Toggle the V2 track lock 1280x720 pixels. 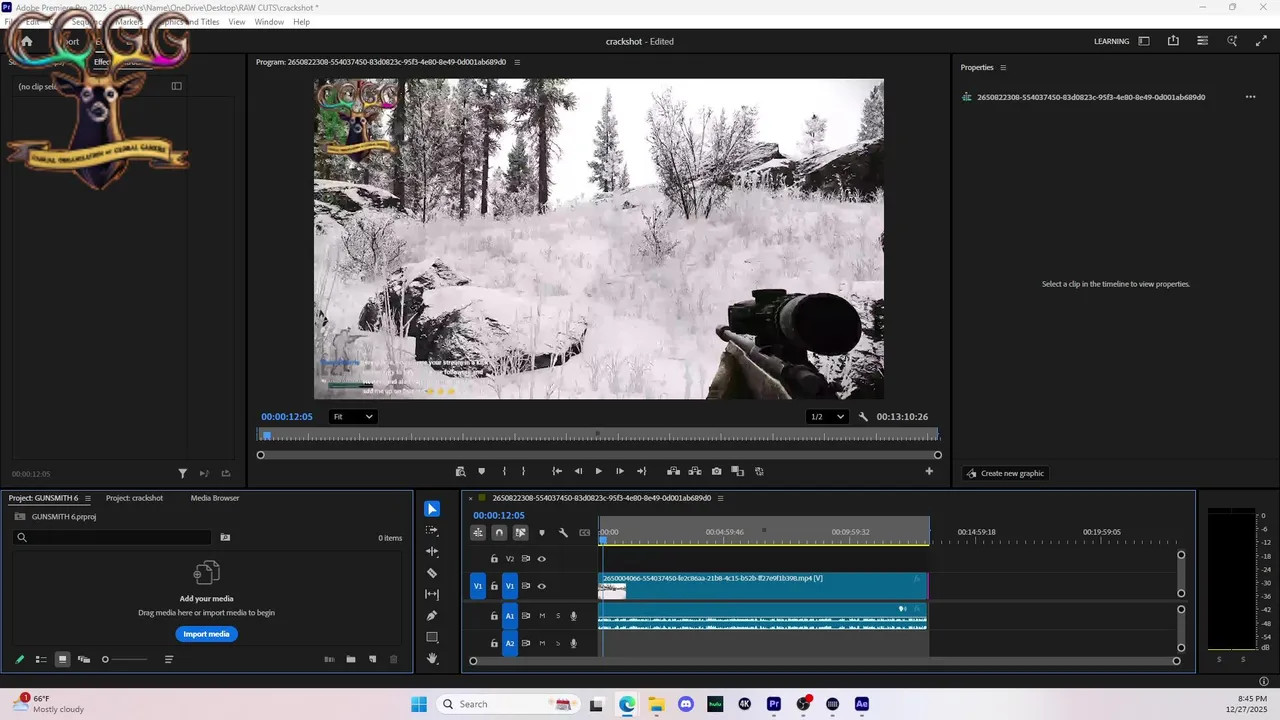coord(494,559)
